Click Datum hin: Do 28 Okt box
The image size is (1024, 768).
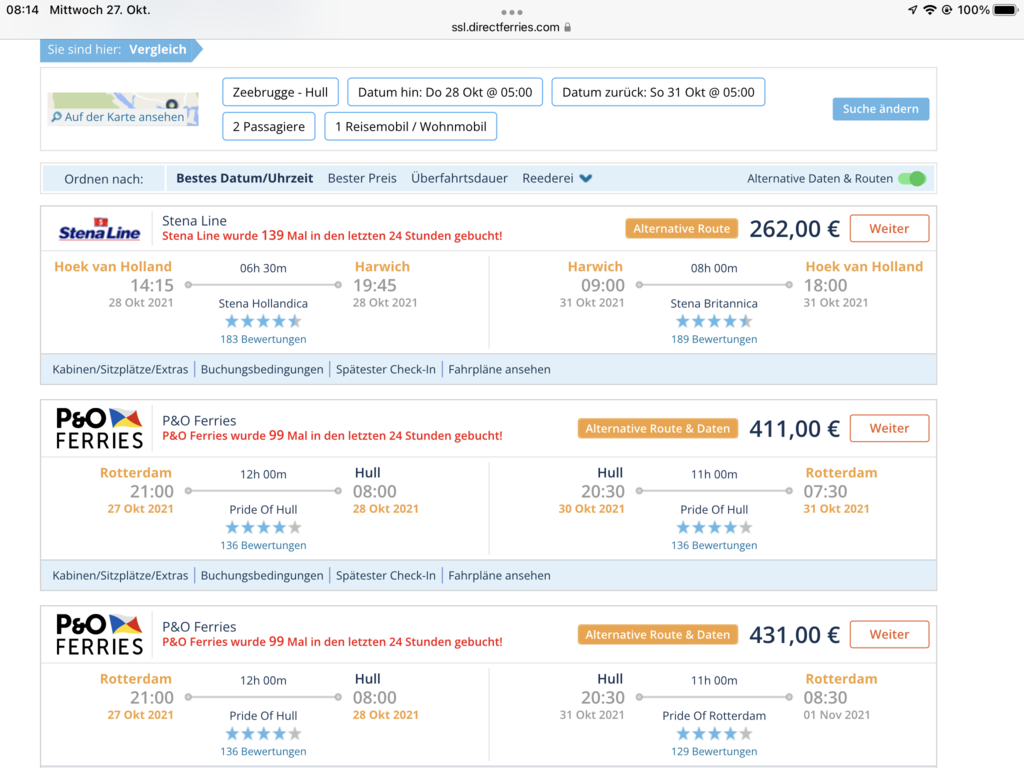445,92
